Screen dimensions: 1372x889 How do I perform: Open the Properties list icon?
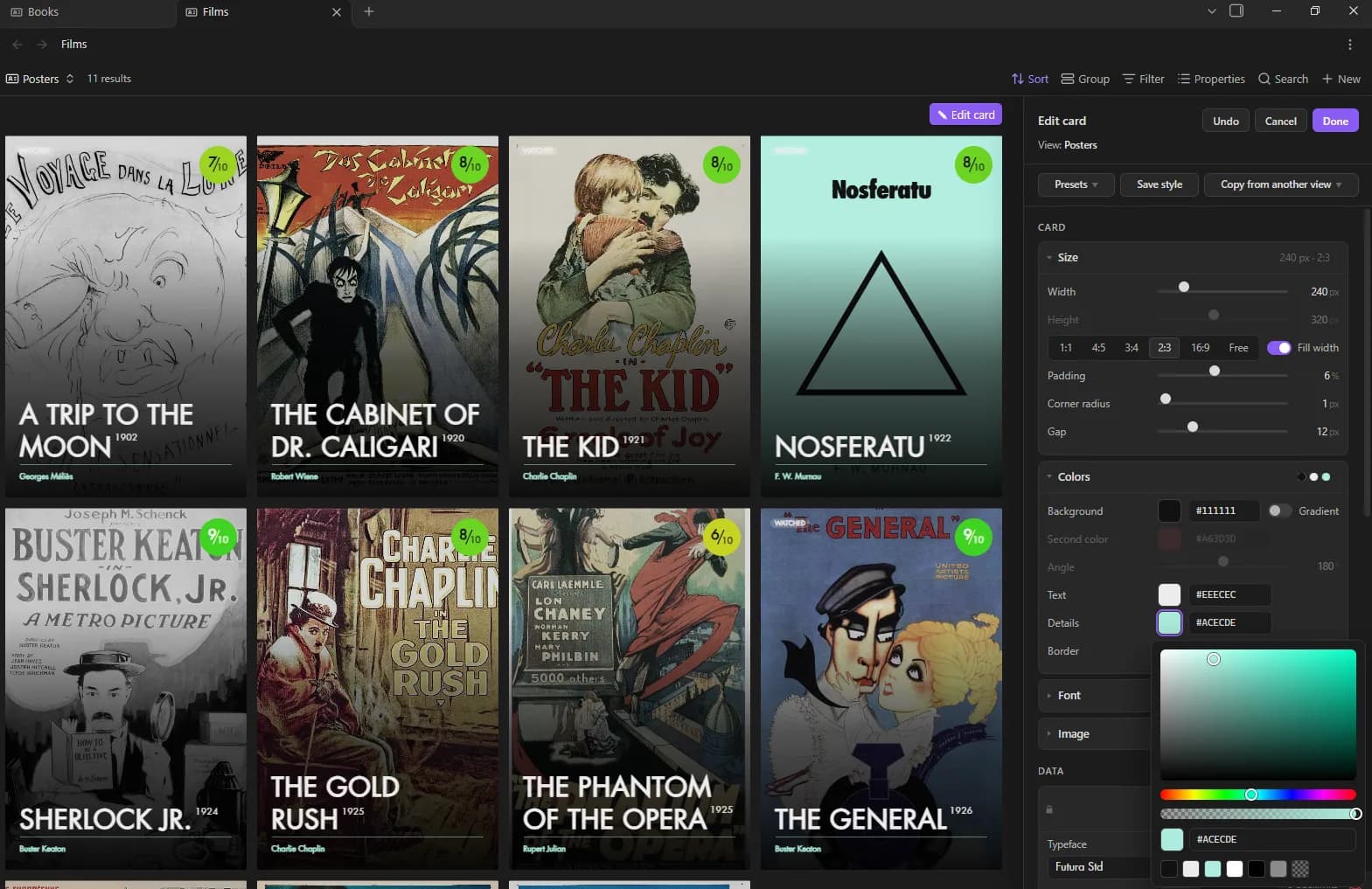(x=1184, y=79)
